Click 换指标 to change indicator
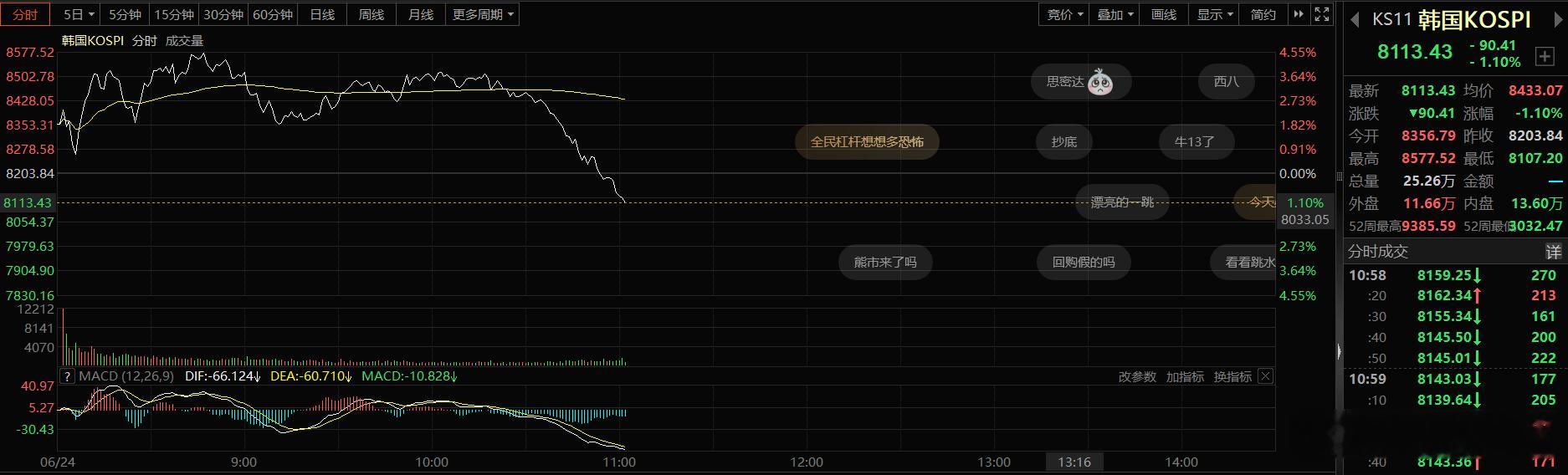The height and width of the screenshot is (475, 1568). coord(1232,376)
